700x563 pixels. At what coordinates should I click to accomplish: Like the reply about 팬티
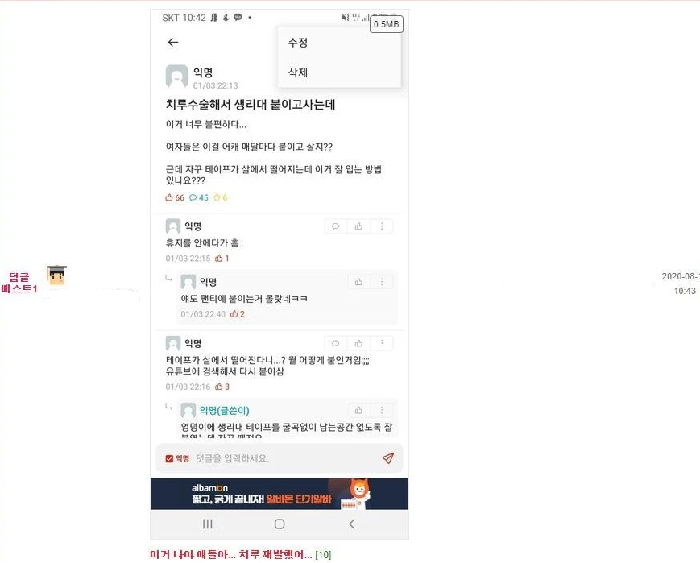point(358,282)
